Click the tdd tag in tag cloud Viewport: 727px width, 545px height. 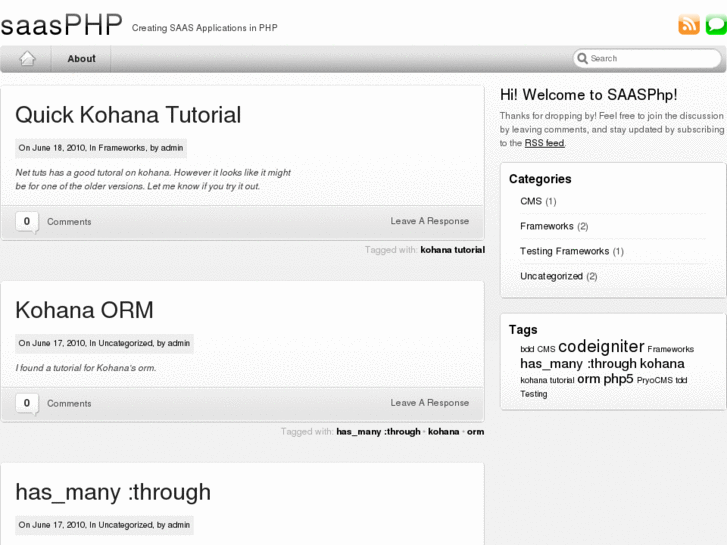[681, 380]
